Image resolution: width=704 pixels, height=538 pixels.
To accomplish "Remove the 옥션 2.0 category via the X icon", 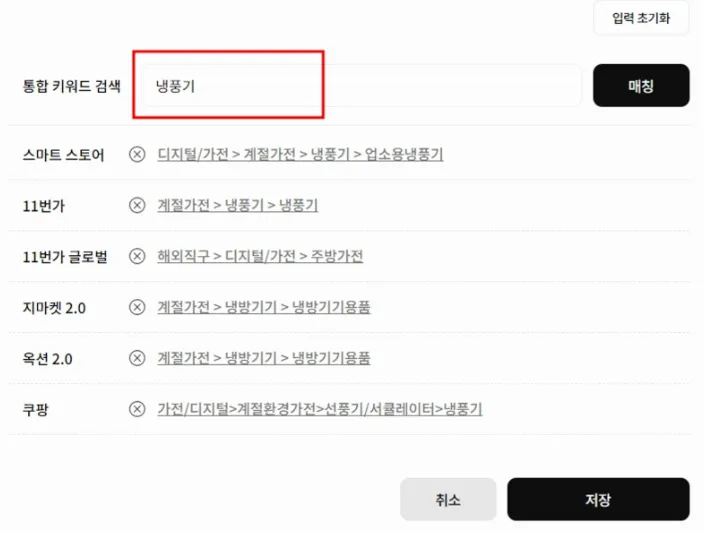I will [x=137, y=358].
